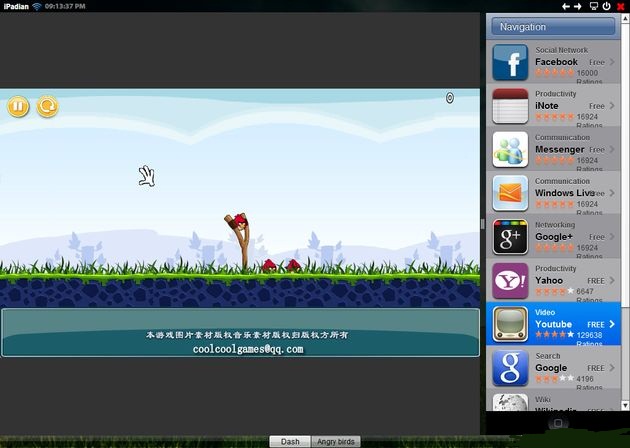This screenshot has width=630, height=448.
Task: Open the Google+ app icon
Action: point(510,237)
